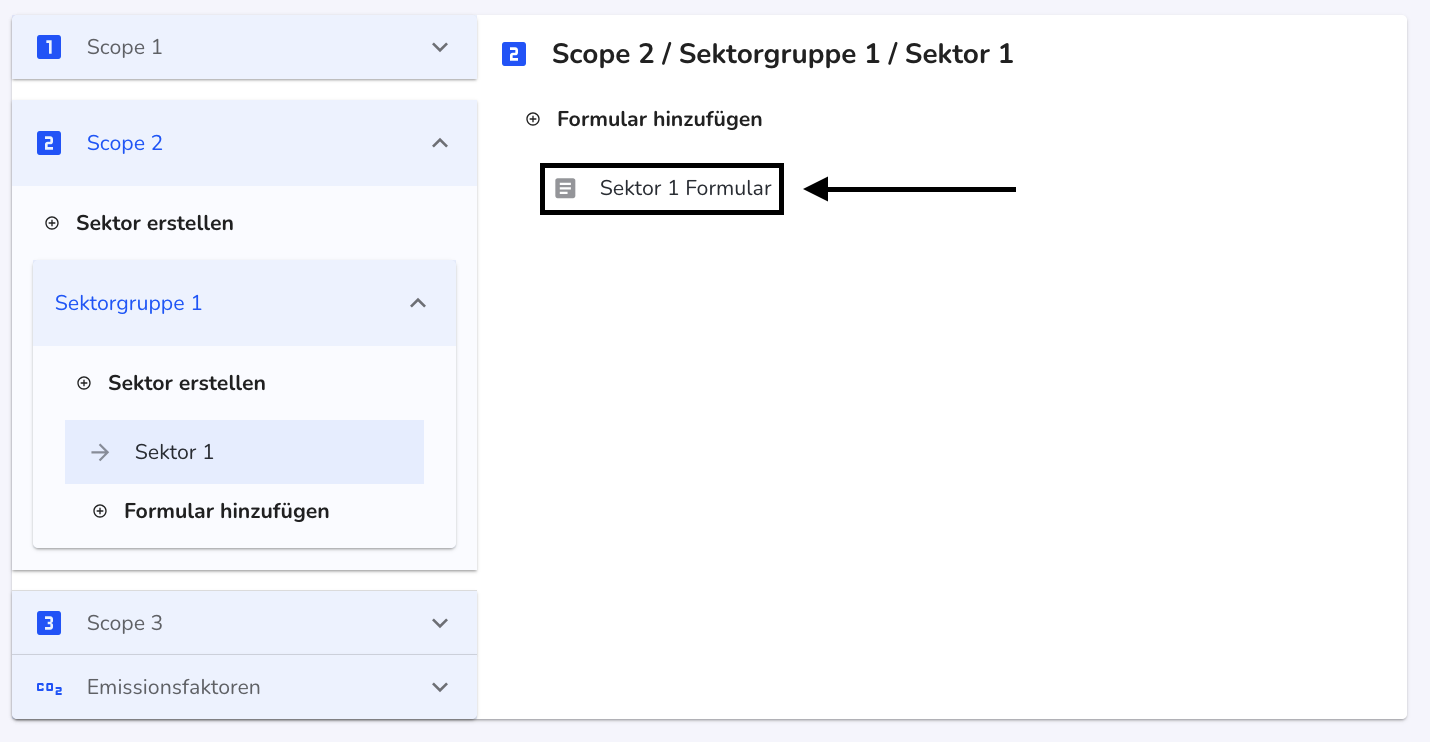This screenshot has height=742, width=1430.
Task: Expand the Scope 1 chevron
Action: pyautogui.click(x=440, y=47)
